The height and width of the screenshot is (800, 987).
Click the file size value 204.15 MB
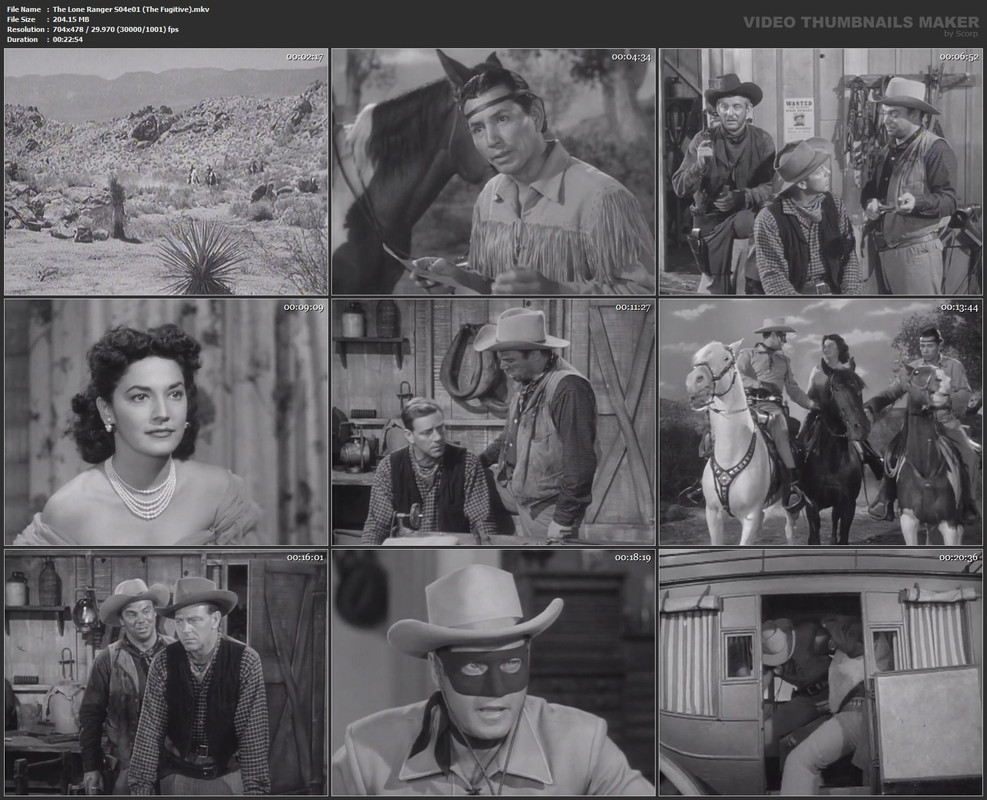(71, 20)
